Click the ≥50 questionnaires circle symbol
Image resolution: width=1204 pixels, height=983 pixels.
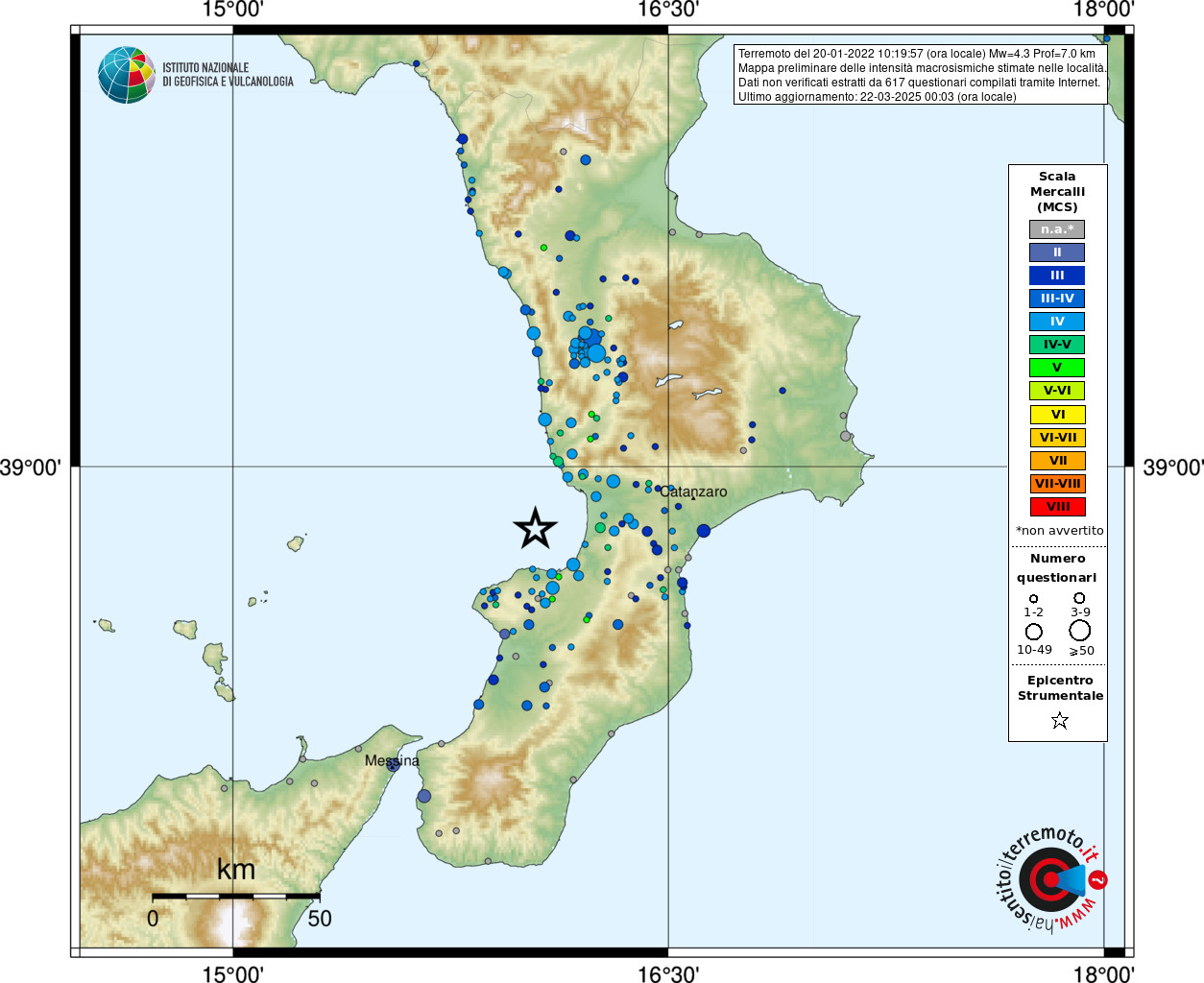tap(1079, 631)
